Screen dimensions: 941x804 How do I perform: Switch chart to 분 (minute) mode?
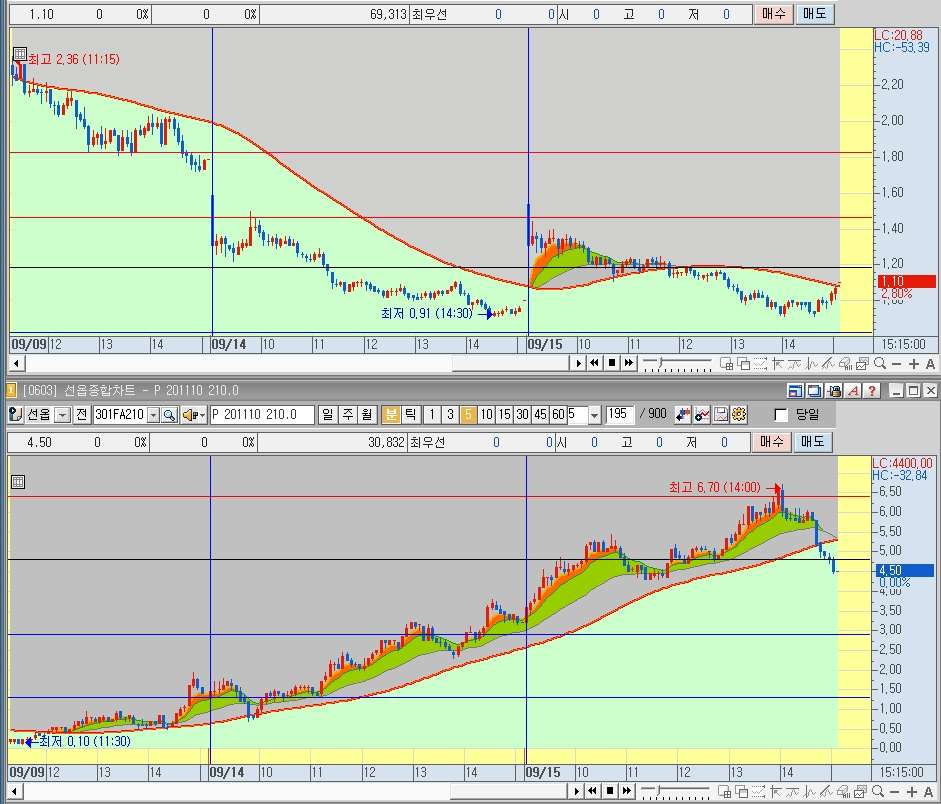(x=391, y=415)
